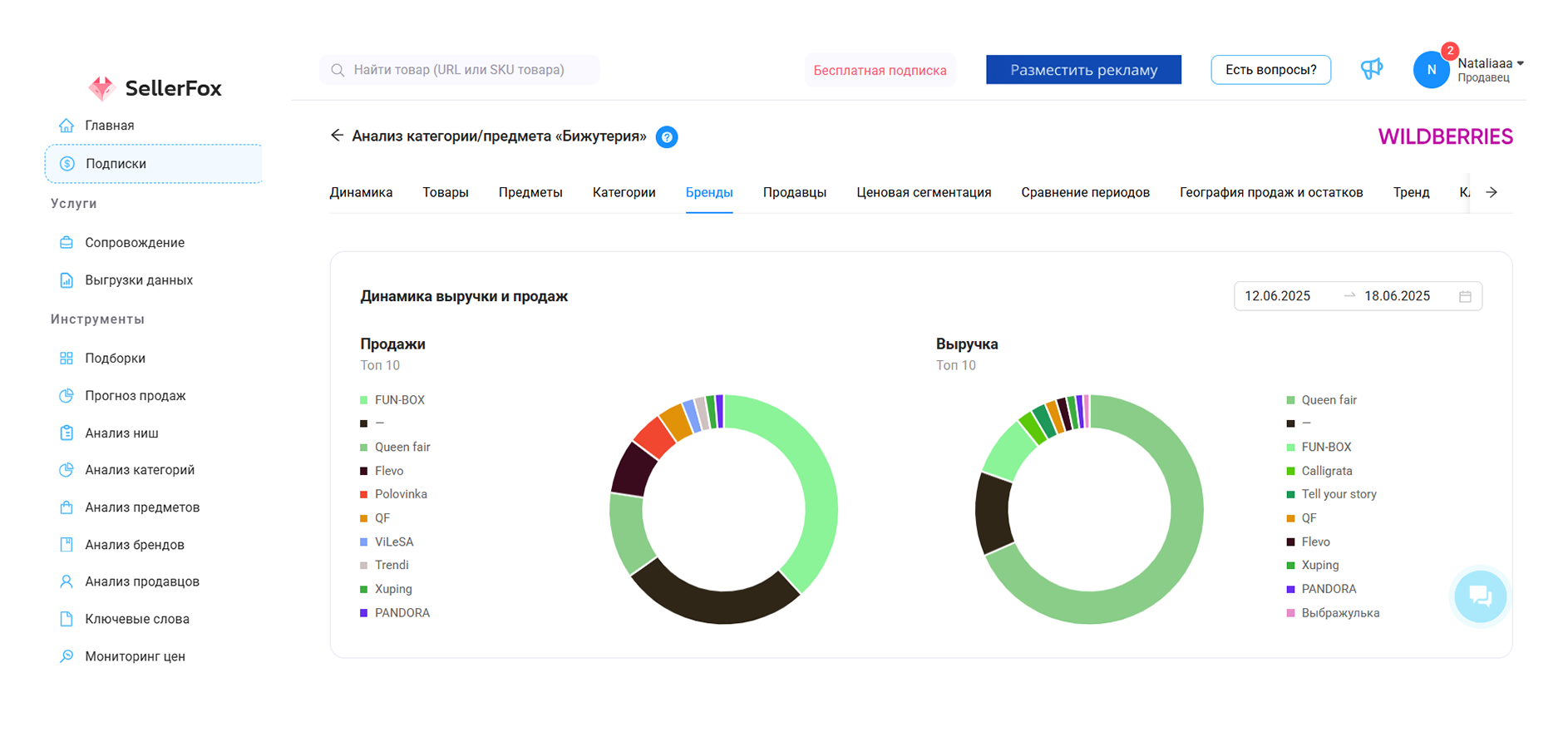Switch to the Товары tab

446,192
